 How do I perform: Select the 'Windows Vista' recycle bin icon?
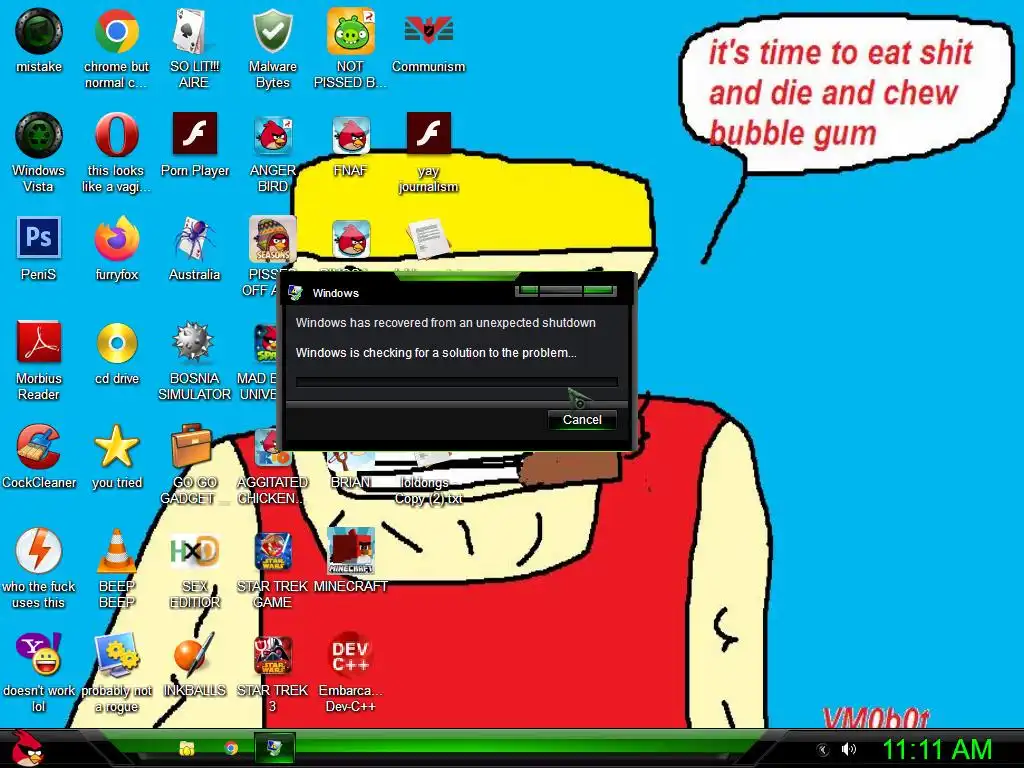39,135
